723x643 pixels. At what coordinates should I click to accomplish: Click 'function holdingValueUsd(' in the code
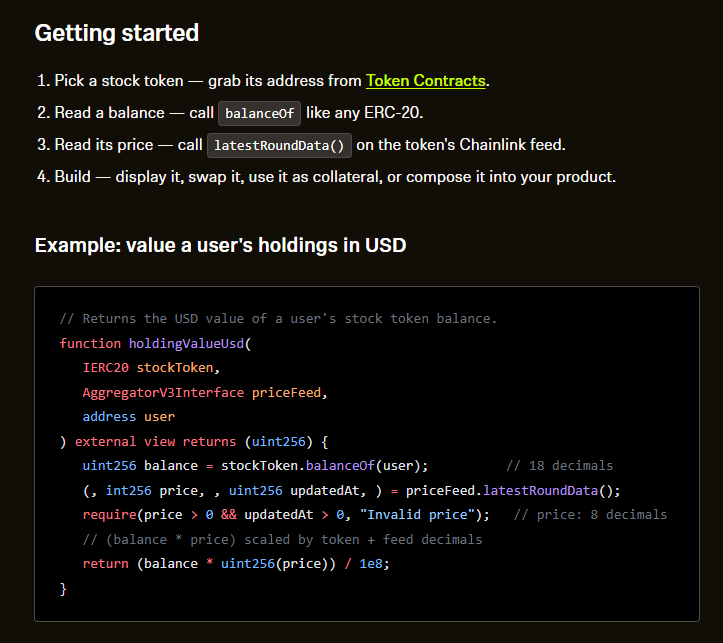pyautogui.click(x=155, y=343)
